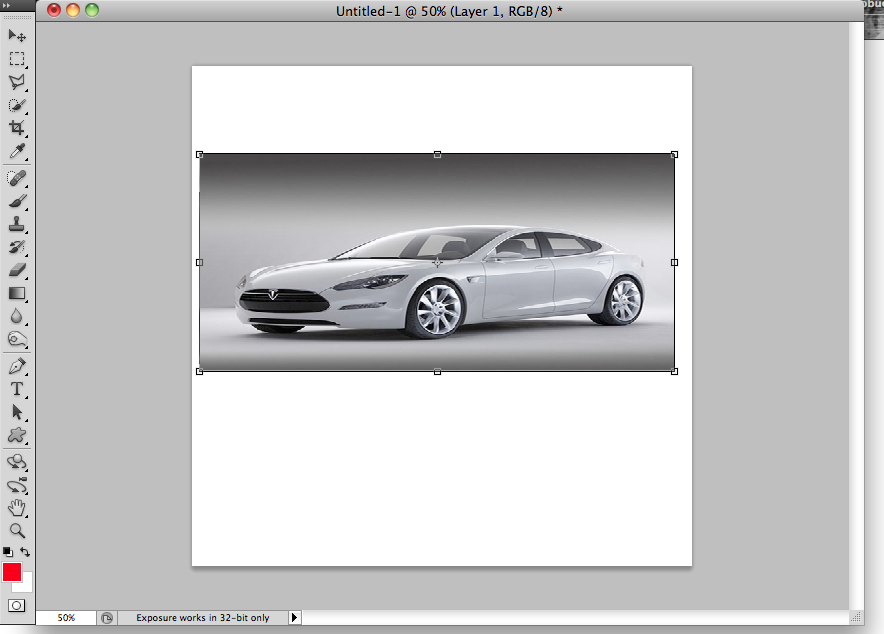The height and width of the screenshot is (634, 884).
Task: Select the Move tool
Action: 17,36
